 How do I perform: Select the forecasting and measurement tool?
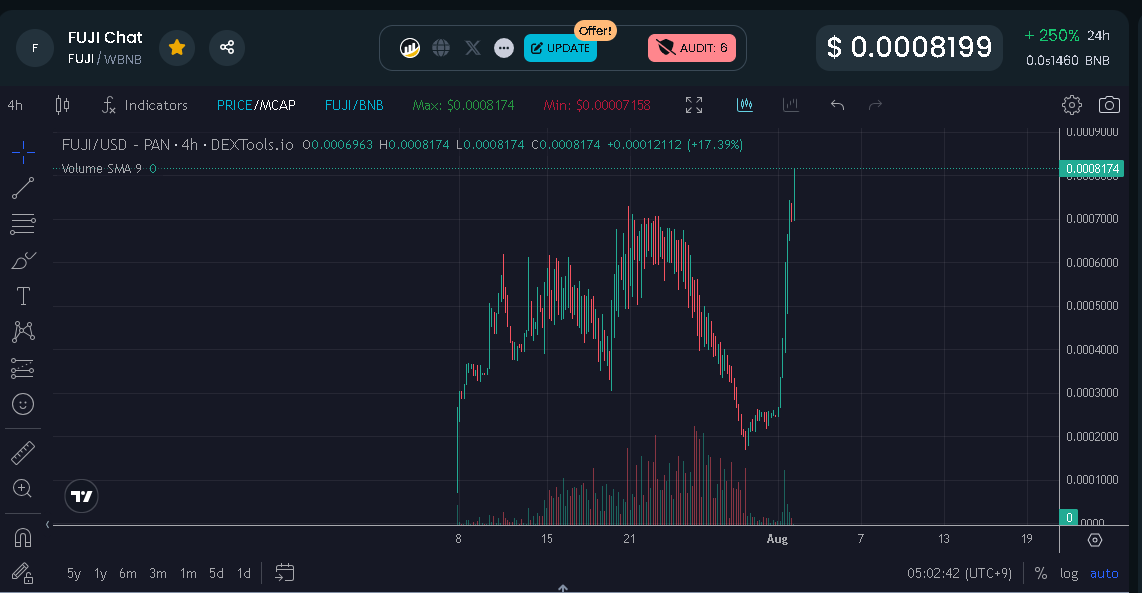23,368
